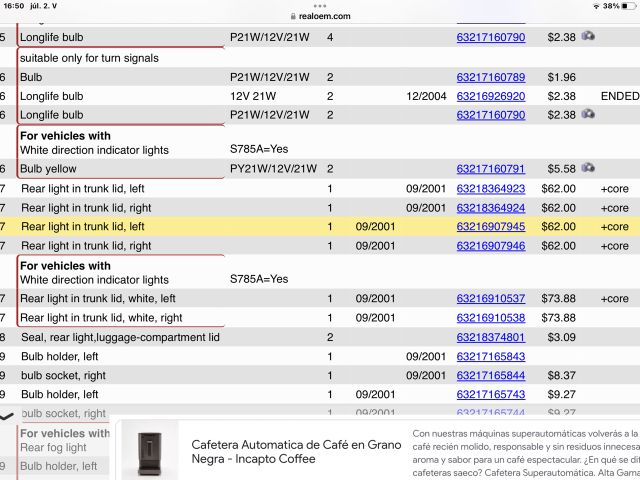
Task: Tap the Wi-Fi status icon
Action: [x=595, y=6]
